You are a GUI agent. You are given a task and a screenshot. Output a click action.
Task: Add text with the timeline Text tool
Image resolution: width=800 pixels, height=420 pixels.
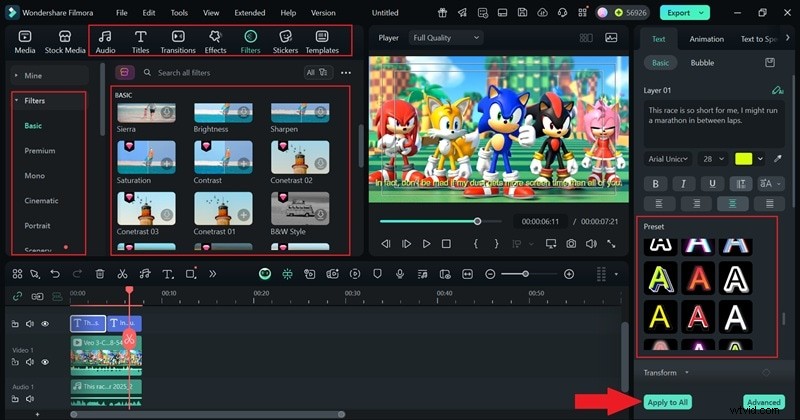click(167, 274)
